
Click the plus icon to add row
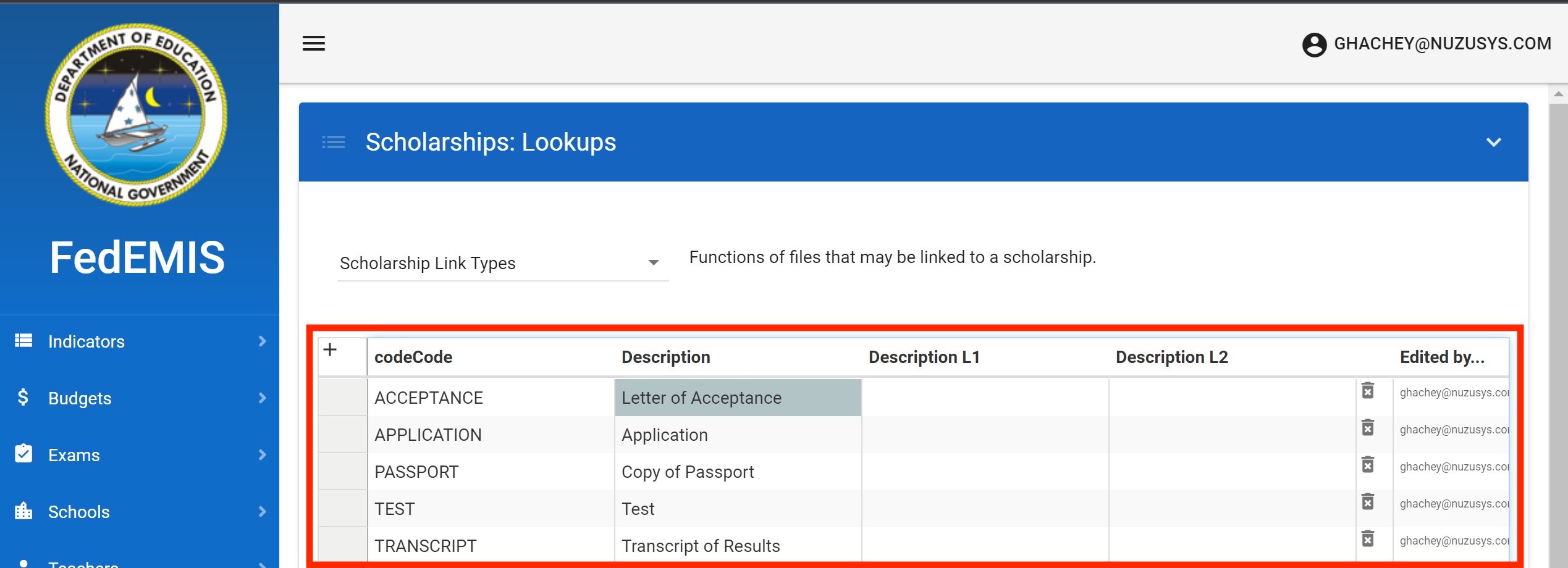(x=331, y=350)
